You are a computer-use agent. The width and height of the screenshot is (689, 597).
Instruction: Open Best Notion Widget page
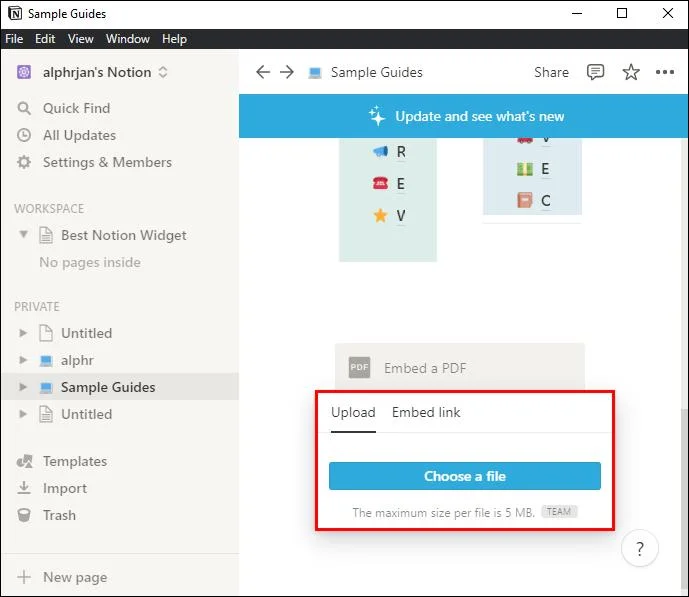123,235
